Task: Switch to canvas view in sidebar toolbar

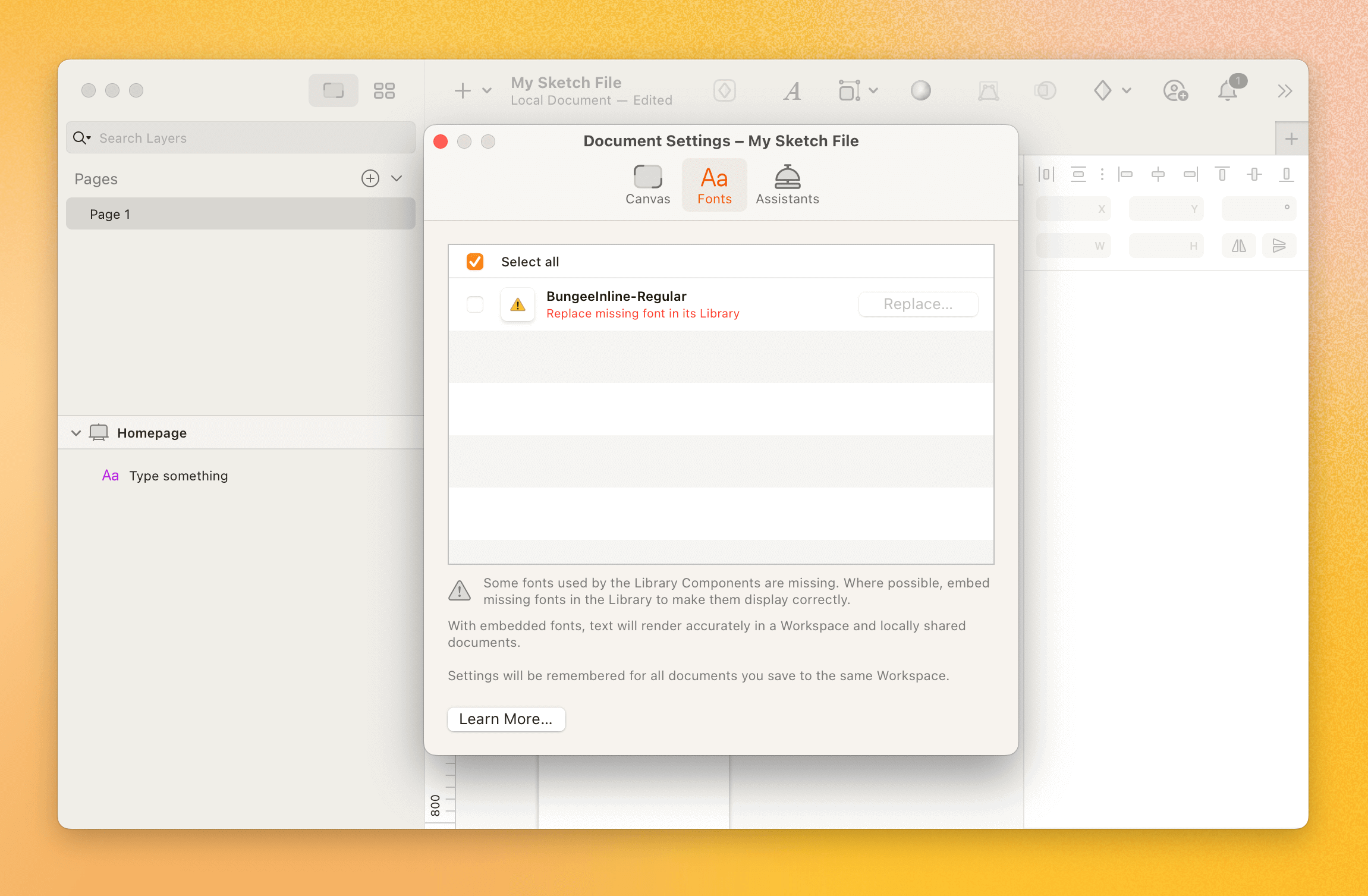Action: pyautogui.click(x=333, y=90)
